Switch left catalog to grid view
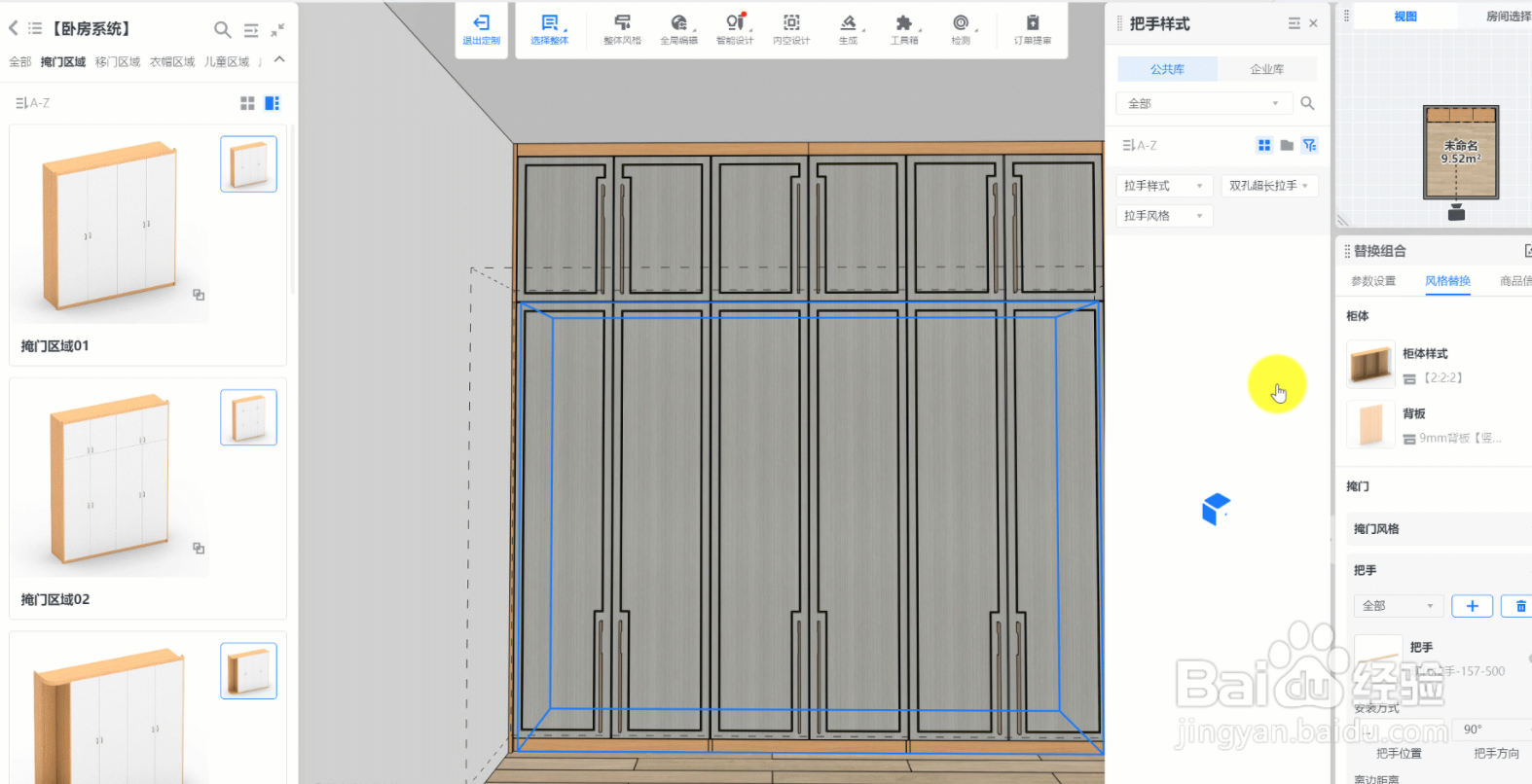The height and width of the screenshot is (784, 1532). click(247, 103)
